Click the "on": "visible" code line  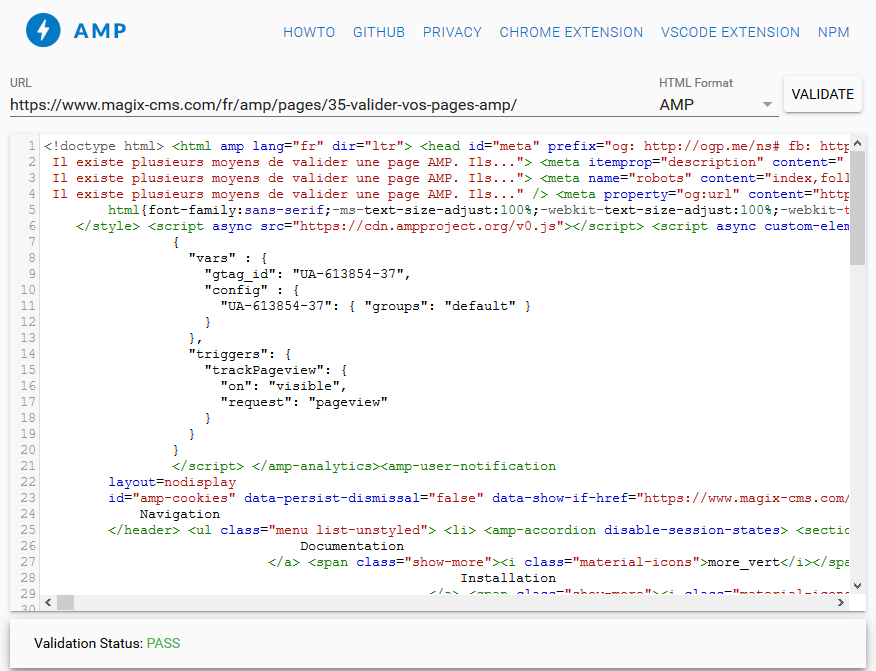tap(283, 386)
